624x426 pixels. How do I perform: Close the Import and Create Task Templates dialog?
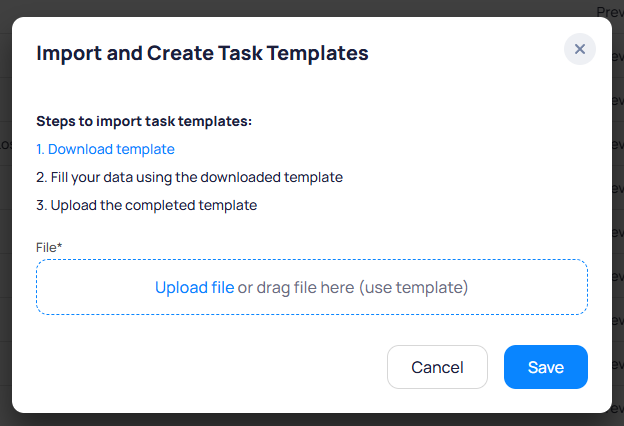point(580,49)
